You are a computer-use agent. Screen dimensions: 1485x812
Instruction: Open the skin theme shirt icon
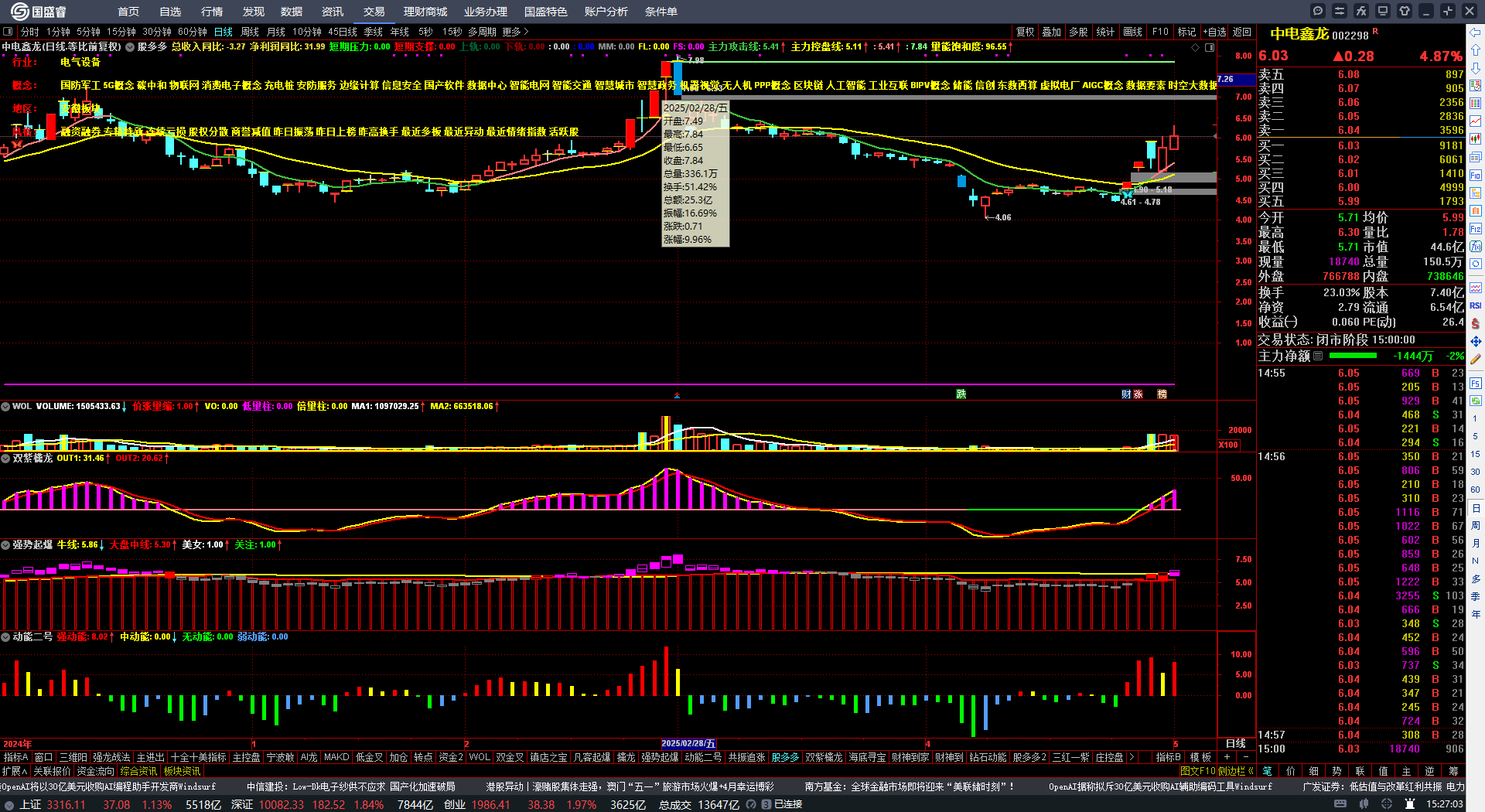(1405, 11)
